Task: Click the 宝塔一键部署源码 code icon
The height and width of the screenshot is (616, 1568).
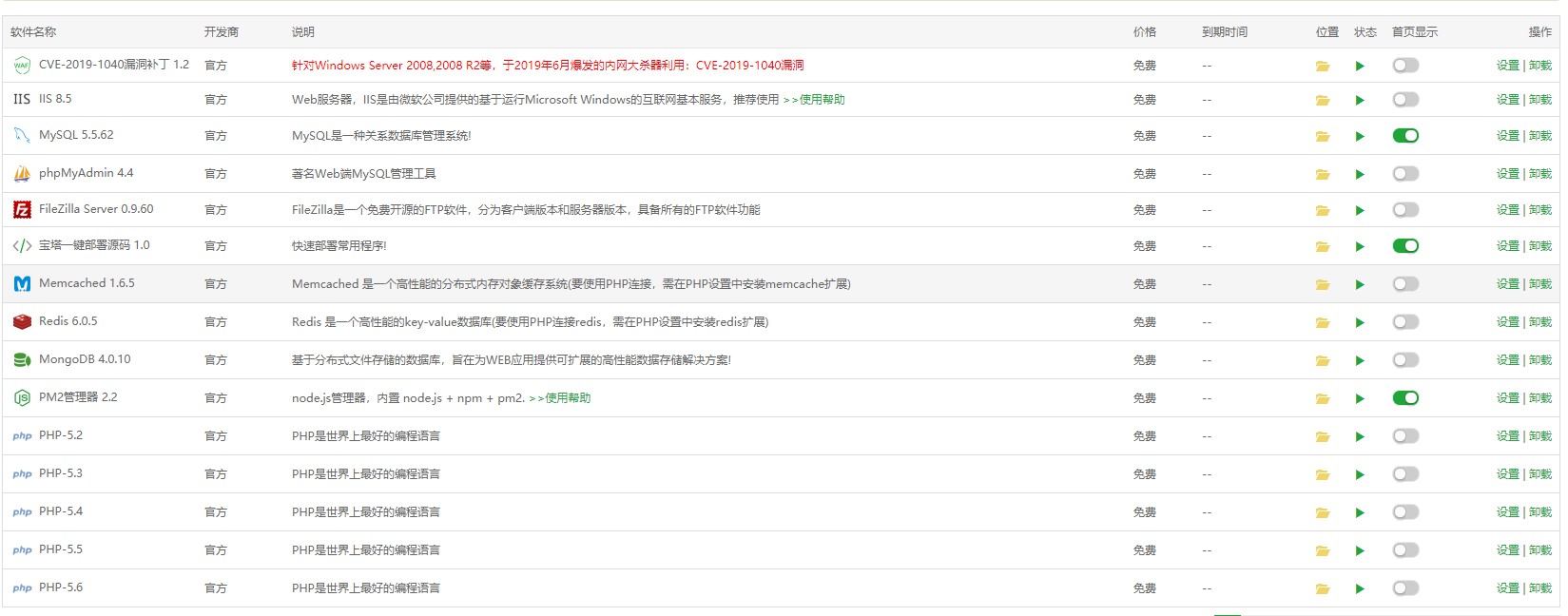Action: pos(22,245)
